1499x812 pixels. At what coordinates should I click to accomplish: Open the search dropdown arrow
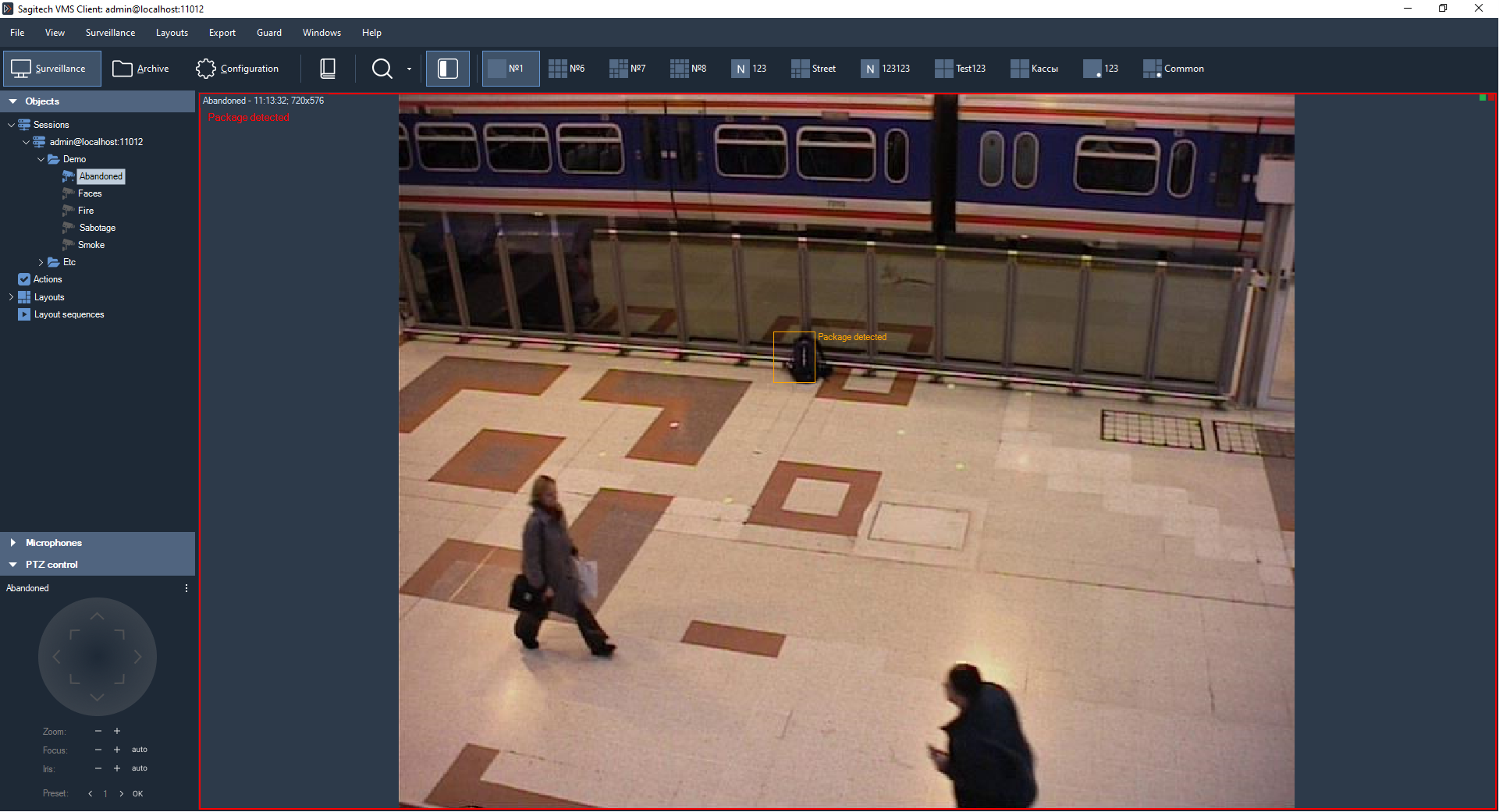409,69
